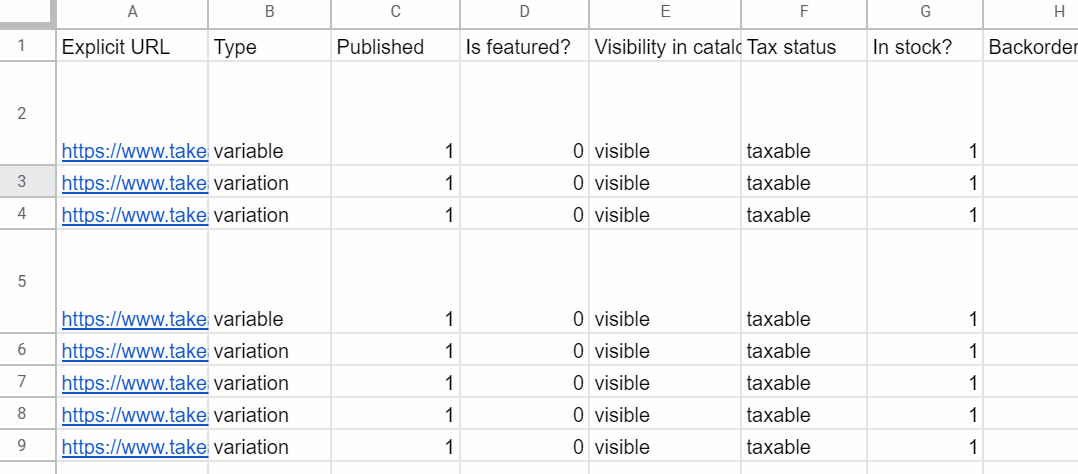Open the URL link in row 2
This screenshot has height=474, width=1078.
(x=135, y=151)
